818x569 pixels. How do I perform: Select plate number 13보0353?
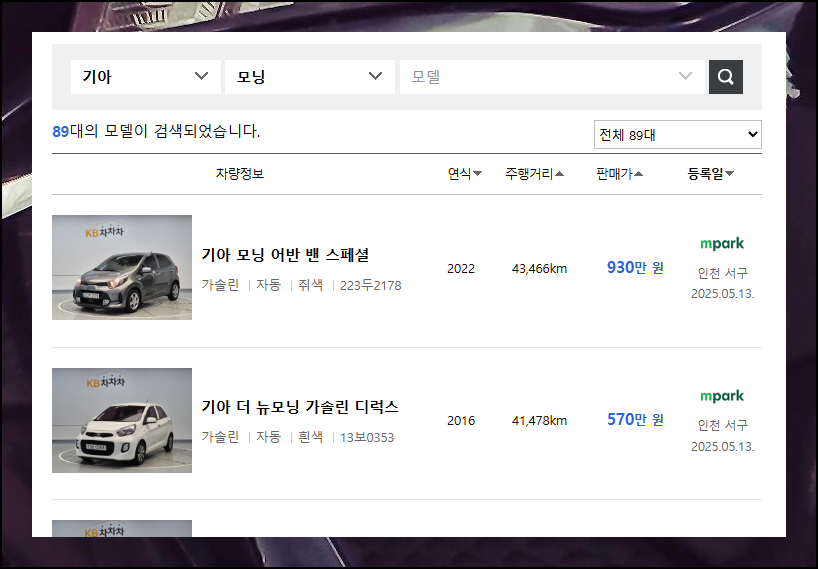[367, 437]
